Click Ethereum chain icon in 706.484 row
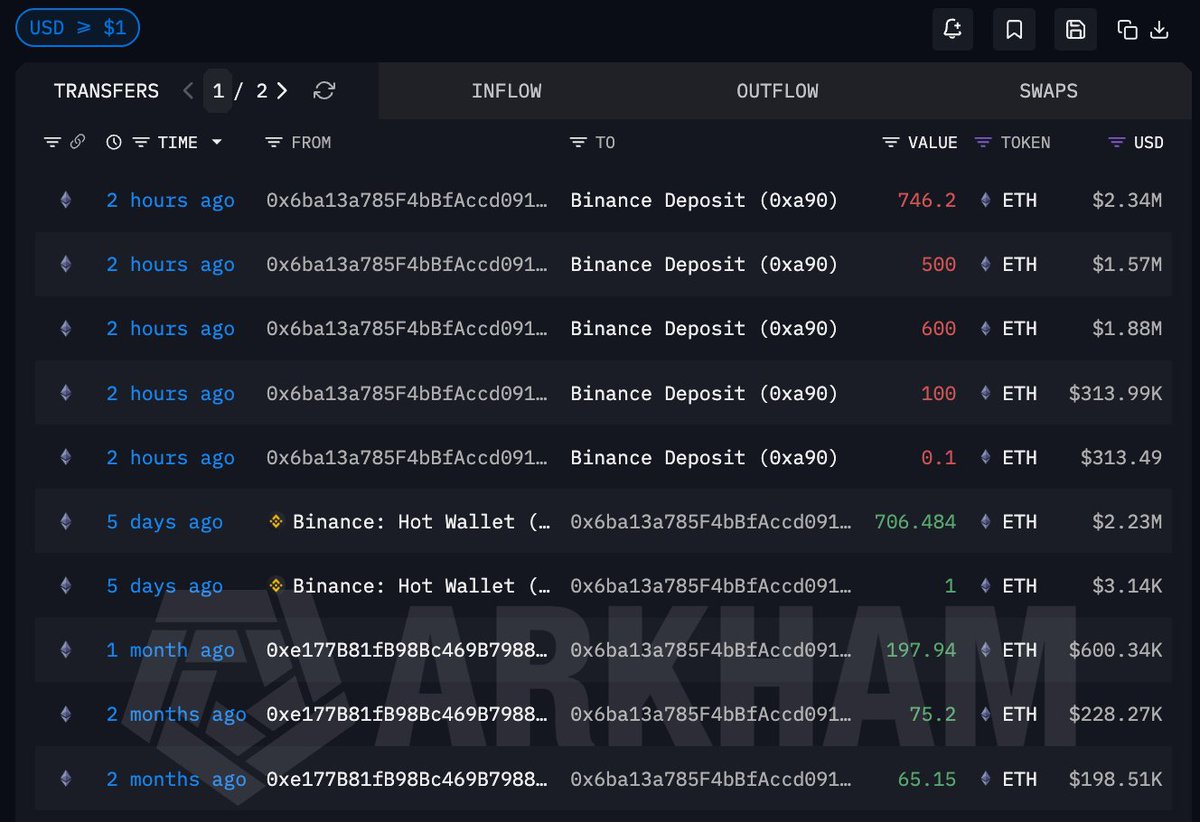The width and height of the screenshot is (1200, 822). [66, 521]
